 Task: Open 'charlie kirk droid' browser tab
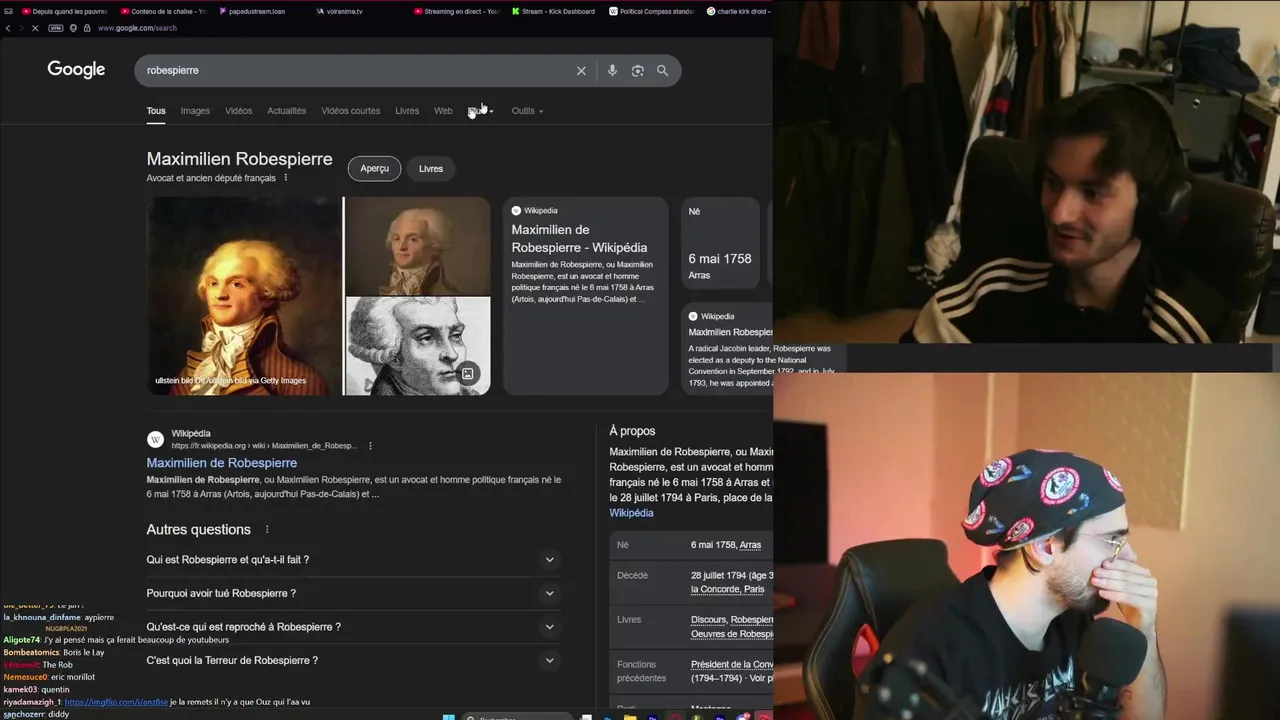737,11
